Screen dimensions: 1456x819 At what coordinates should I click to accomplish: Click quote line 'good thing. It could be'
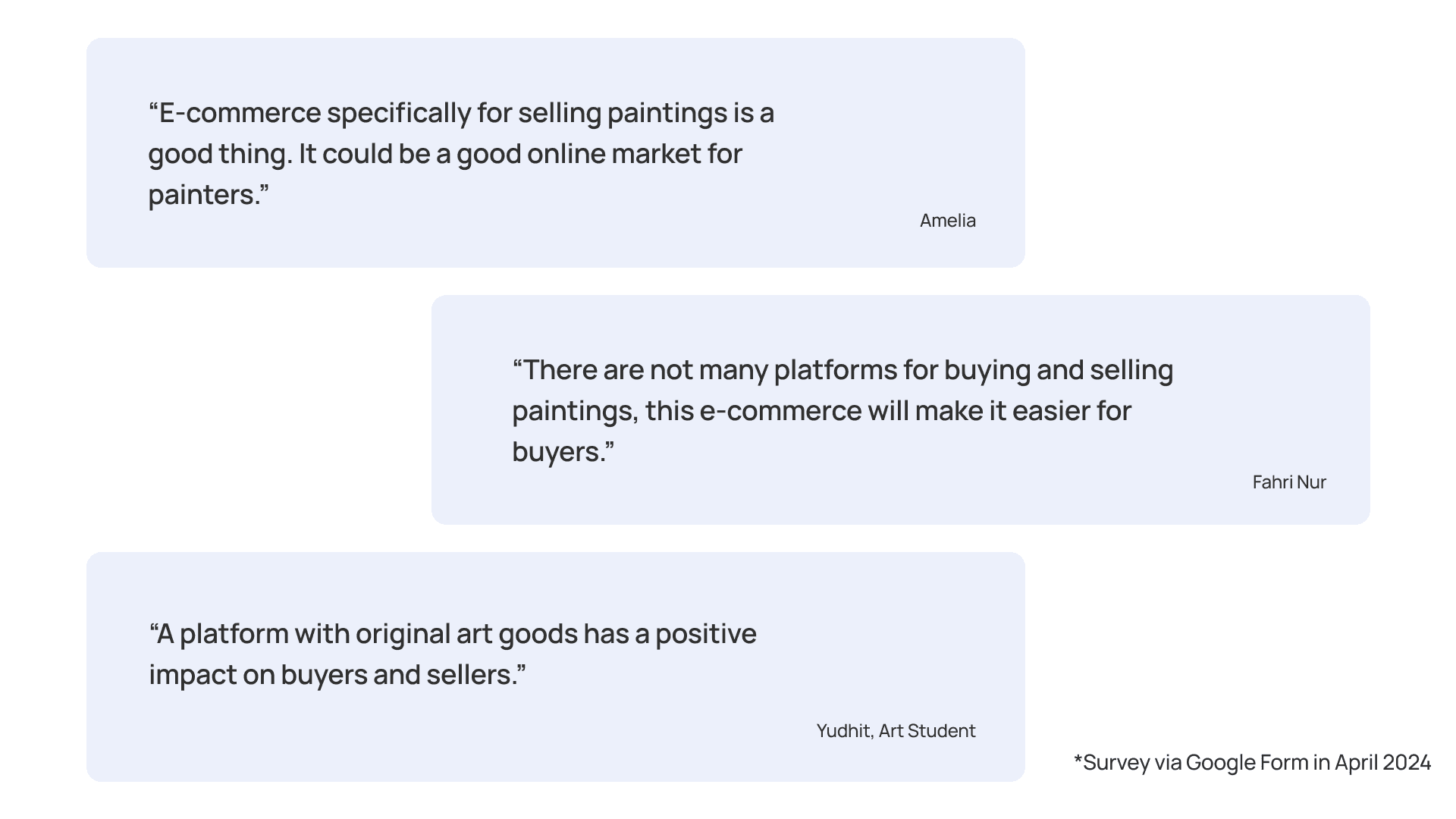click(445, 154)
